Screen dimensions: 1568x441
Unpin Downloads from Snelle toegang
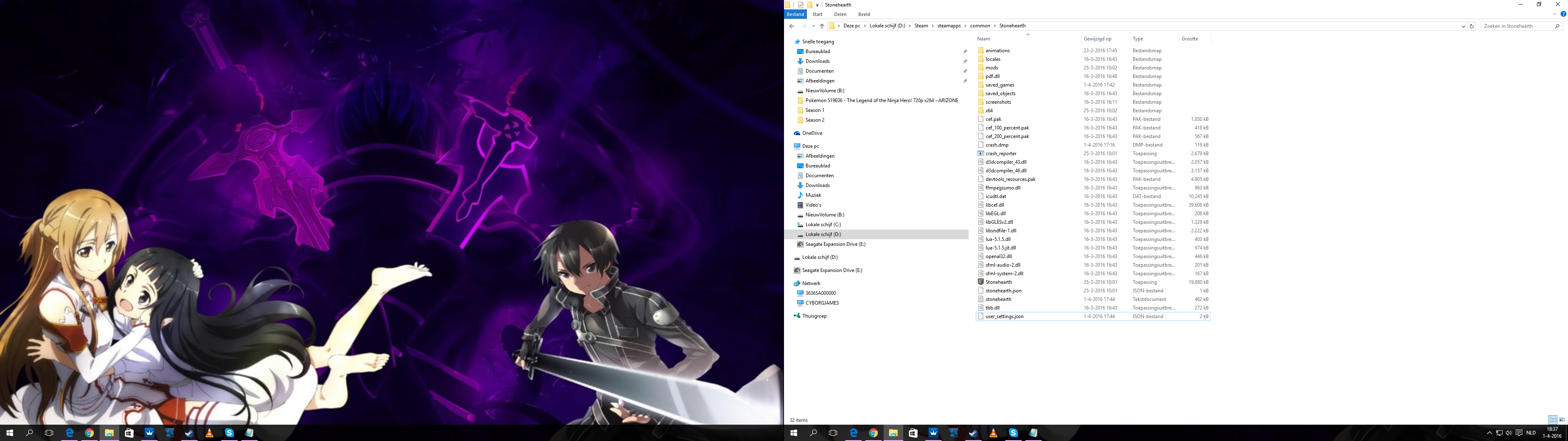pyautogui.click(x=965, y=62)
